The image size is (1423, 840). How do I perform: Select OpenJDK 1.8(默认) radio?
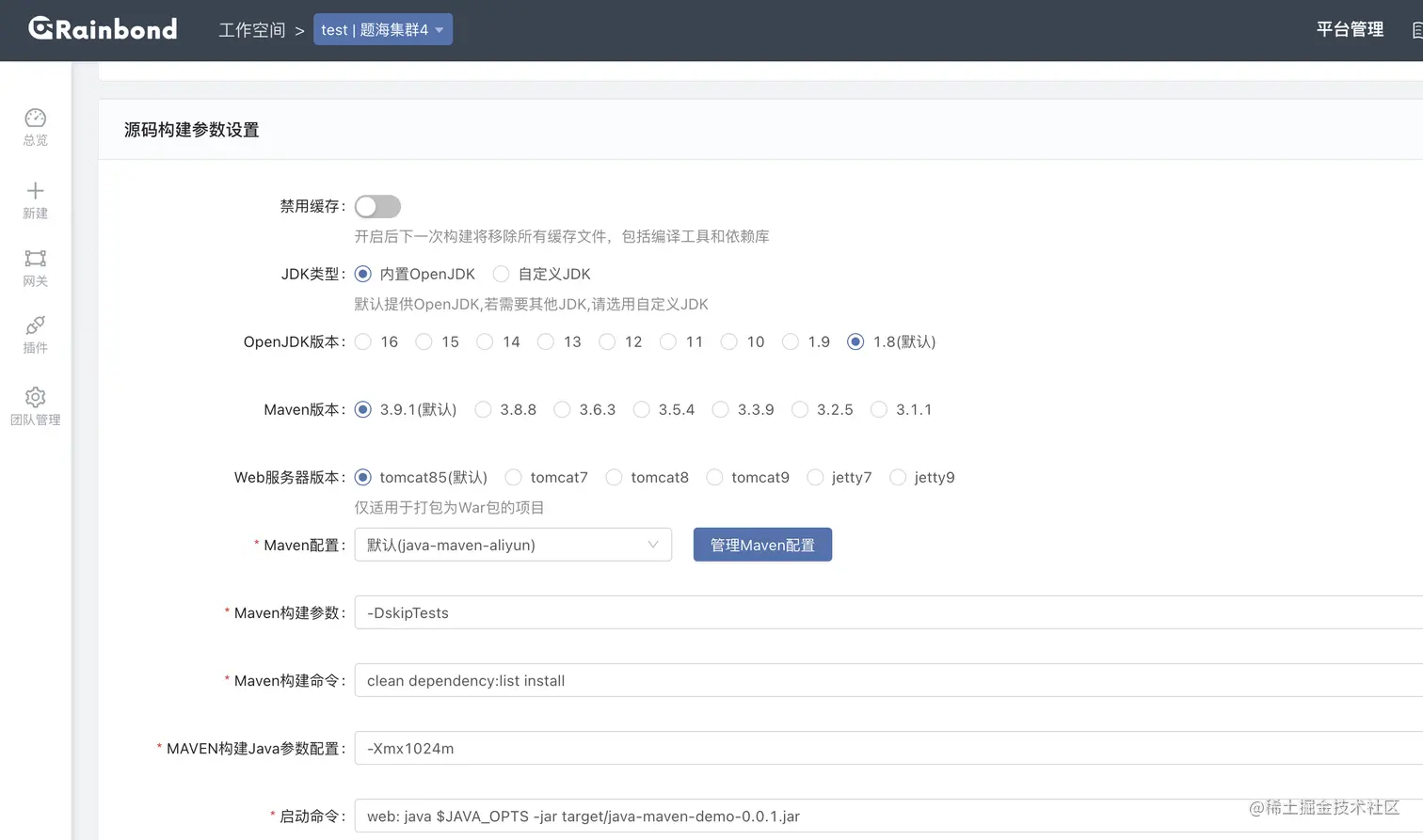coord(855,341)
